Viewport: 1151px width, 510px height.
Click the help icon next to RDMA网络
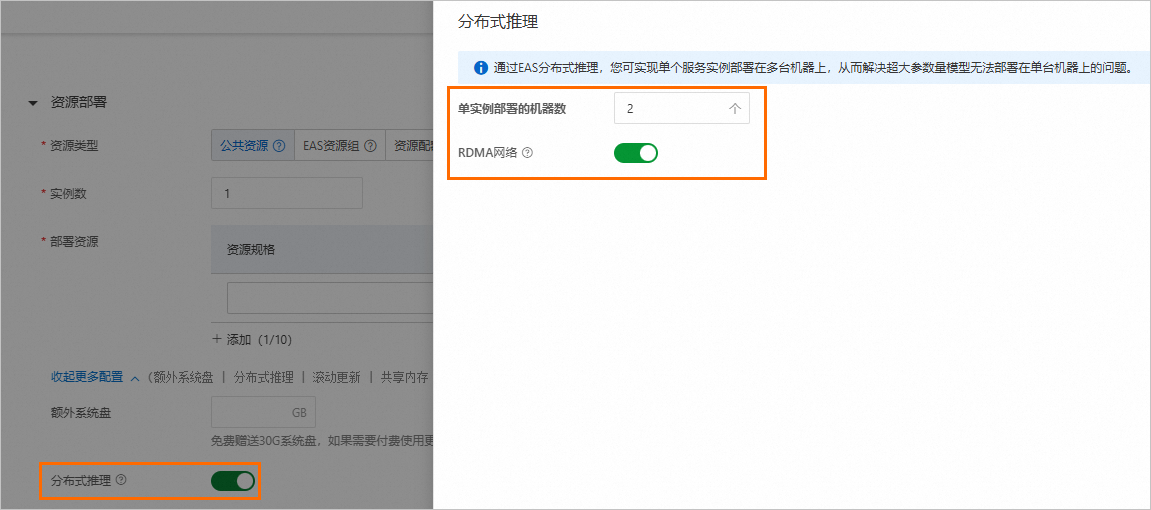[527, 153]
